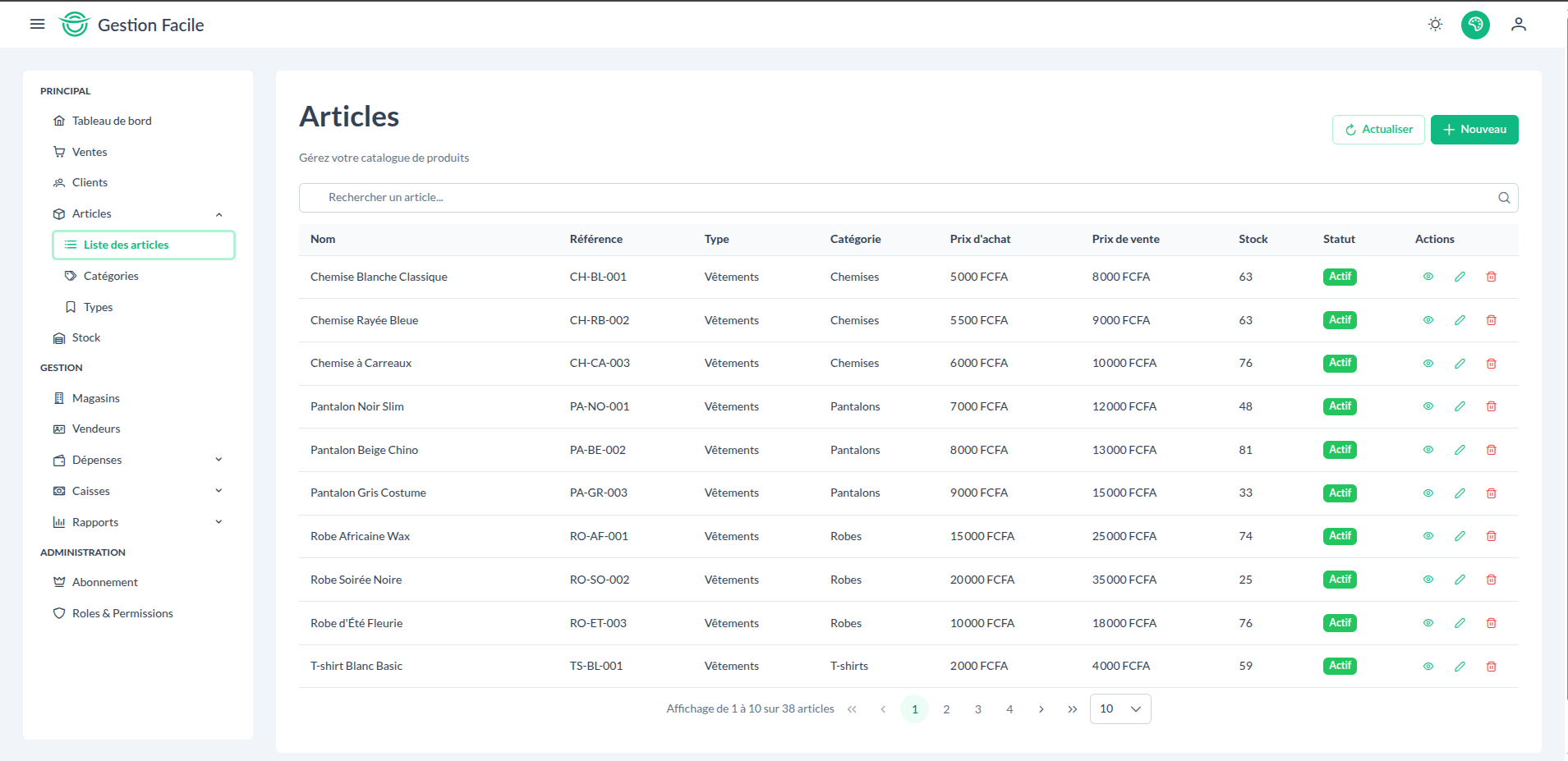This screenshot has width=1568, height=761.
Task: View Robe Africaine Wax eye icon
Action: 1428,536
